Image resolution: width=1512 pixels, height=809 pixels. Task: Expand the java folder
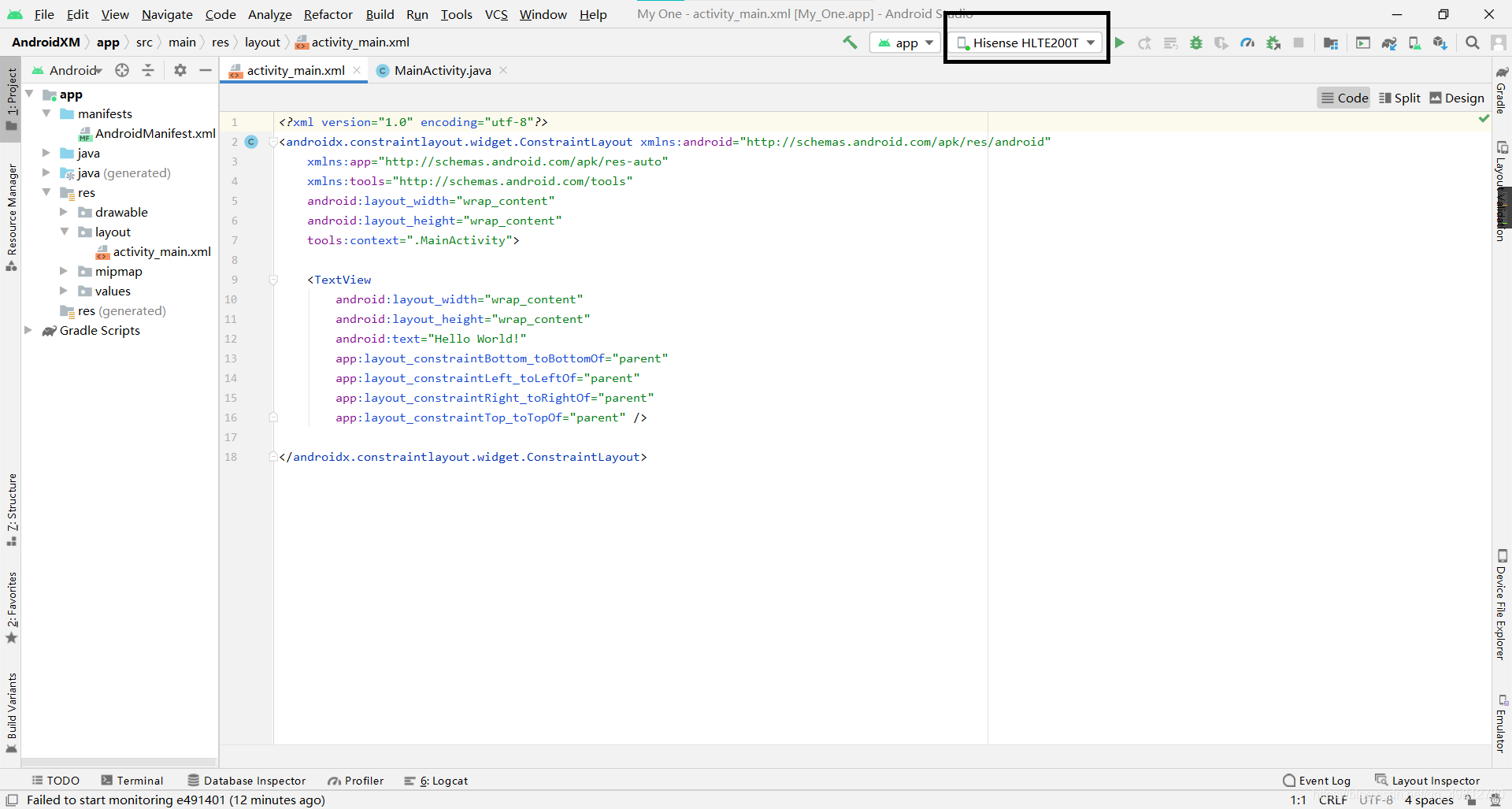(46, 153)
